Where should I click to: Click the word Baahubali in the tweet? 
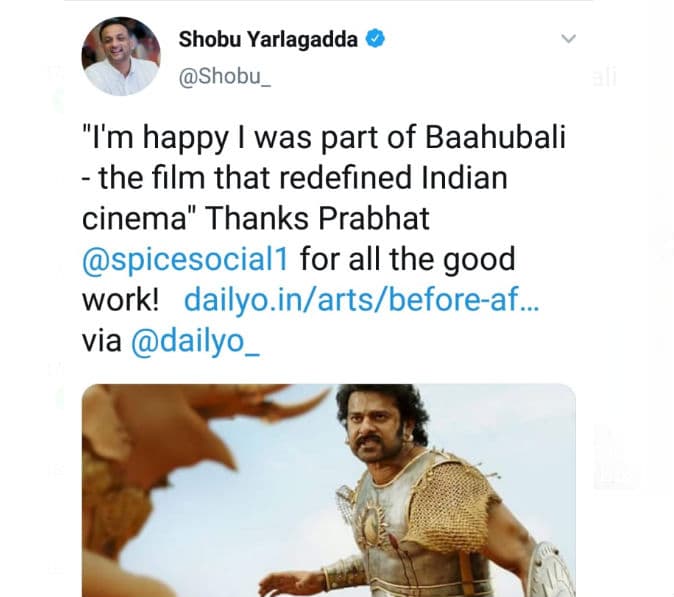496,138
